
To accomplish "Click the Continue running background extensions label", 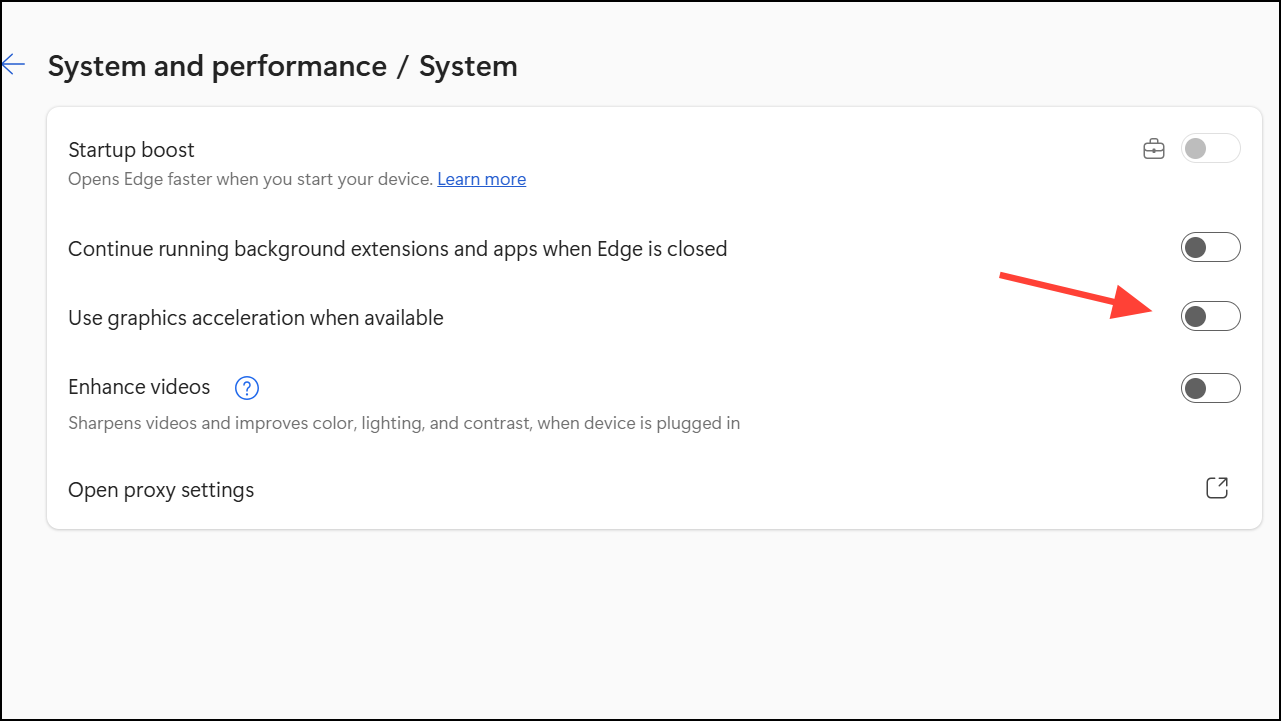I will (397, 248).
